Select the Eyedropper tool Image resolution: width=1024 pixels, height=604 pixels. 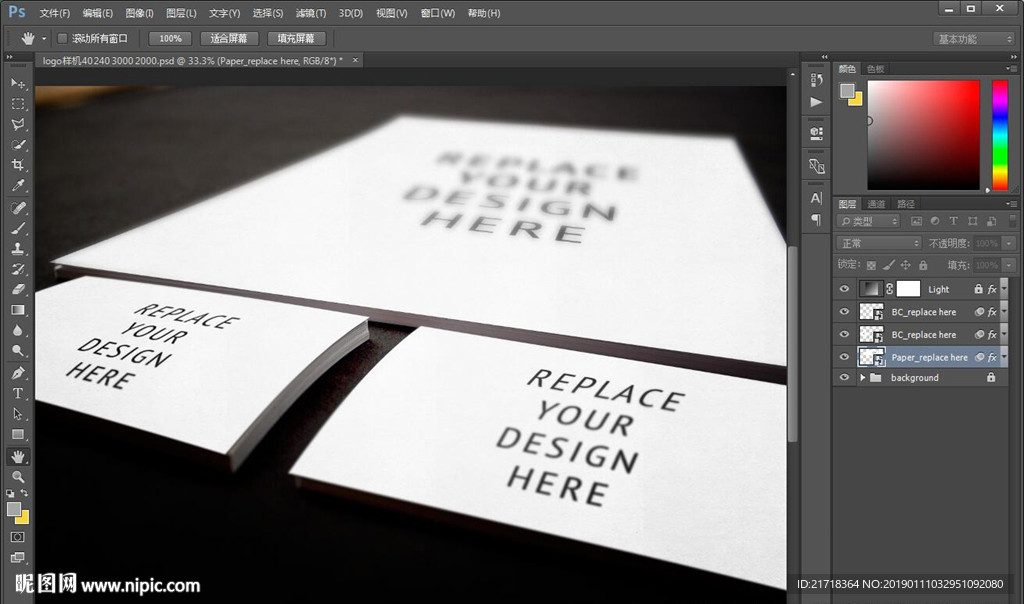click(18, 185)
